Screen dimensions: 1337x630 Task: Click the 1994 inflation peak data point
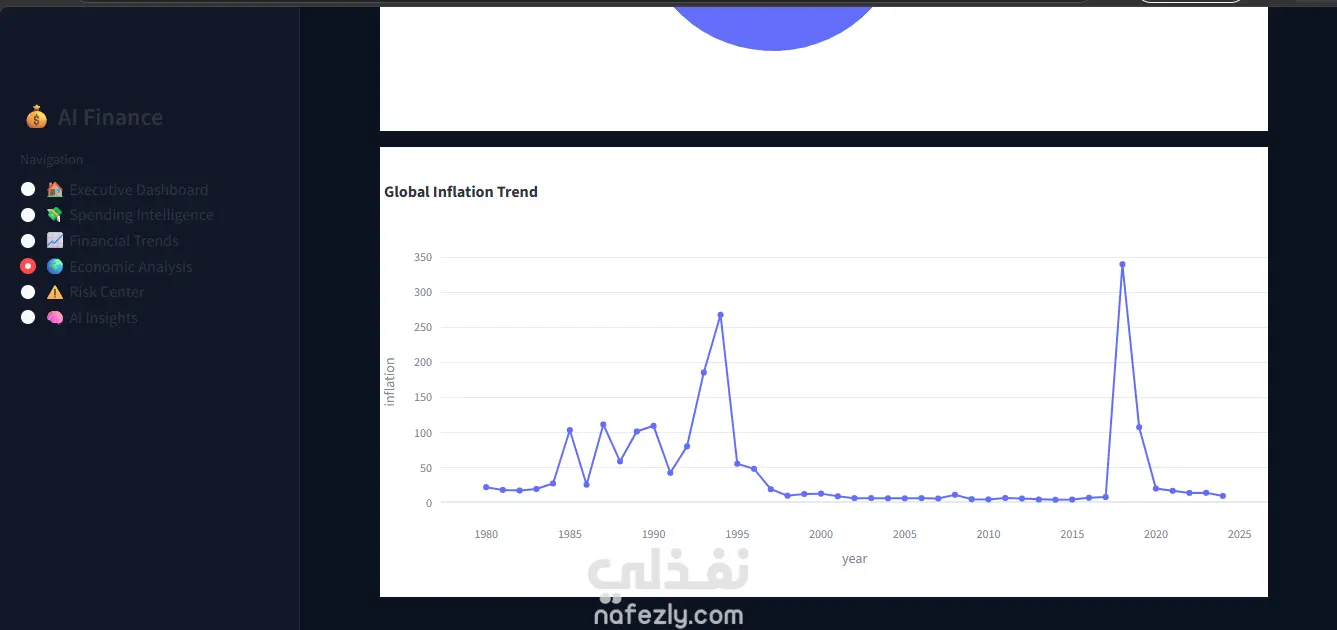(x=720, y=315)
